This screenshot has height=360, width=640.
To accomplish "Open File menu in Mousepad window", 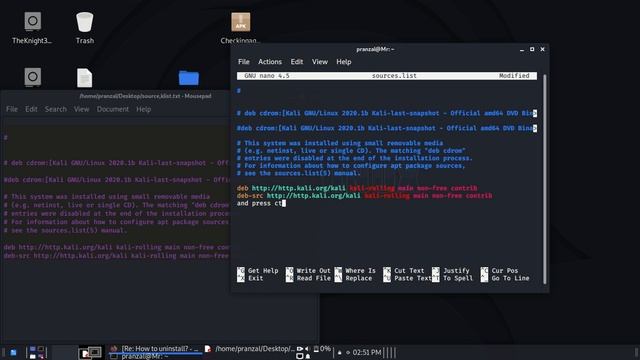I will (x=12, y=109).
